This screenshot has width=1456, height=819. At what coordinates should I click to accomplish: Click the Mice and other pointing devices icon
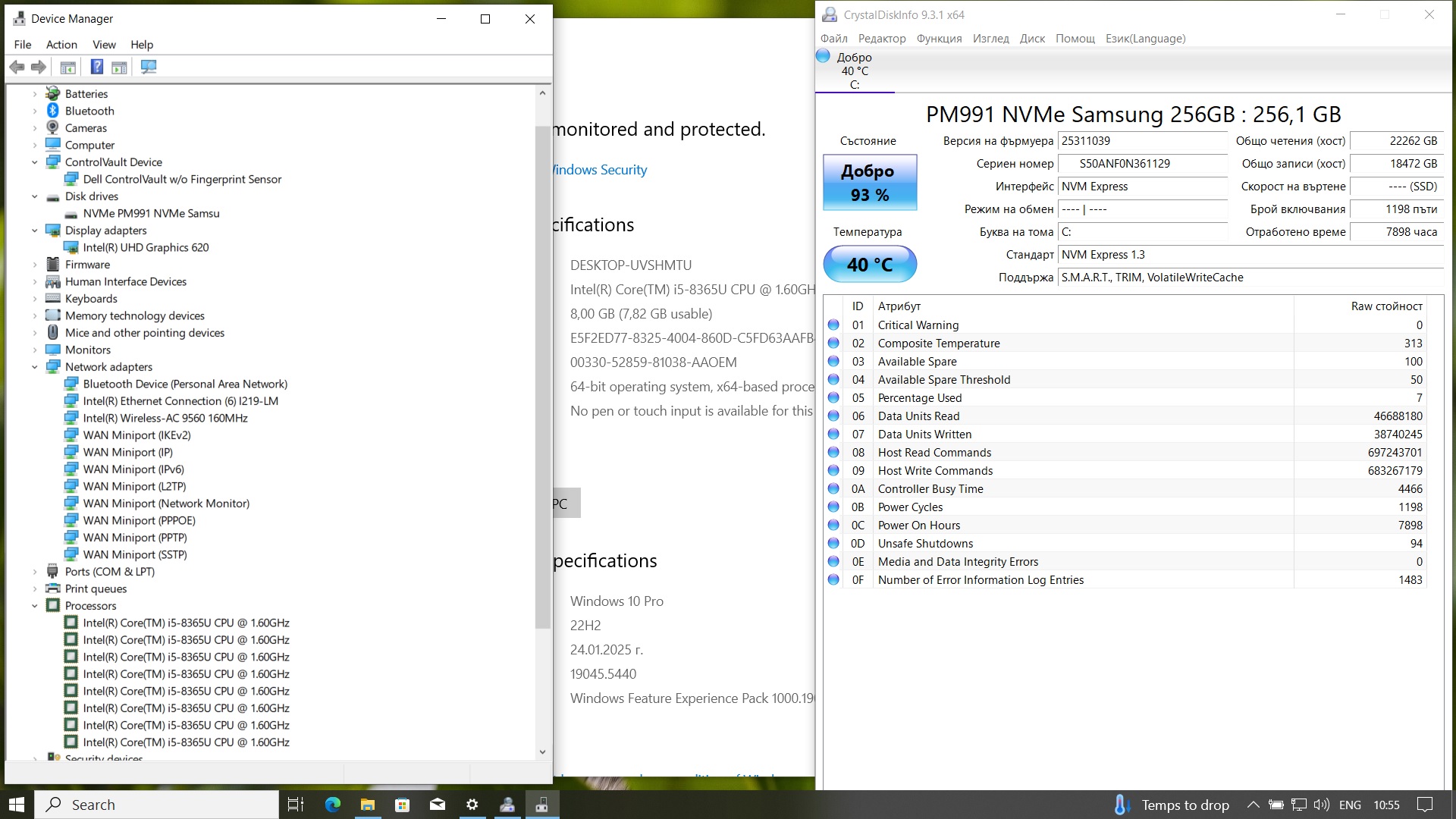[x=52, y=333]
